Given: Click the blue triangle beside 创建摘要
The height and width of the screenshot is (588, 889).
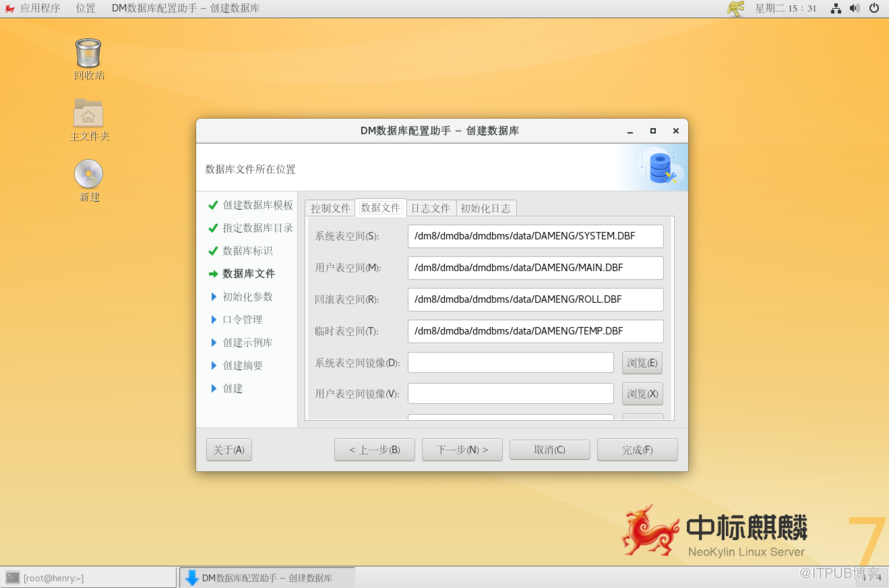Looking at the screenshot, I should (x=214, y=365).
